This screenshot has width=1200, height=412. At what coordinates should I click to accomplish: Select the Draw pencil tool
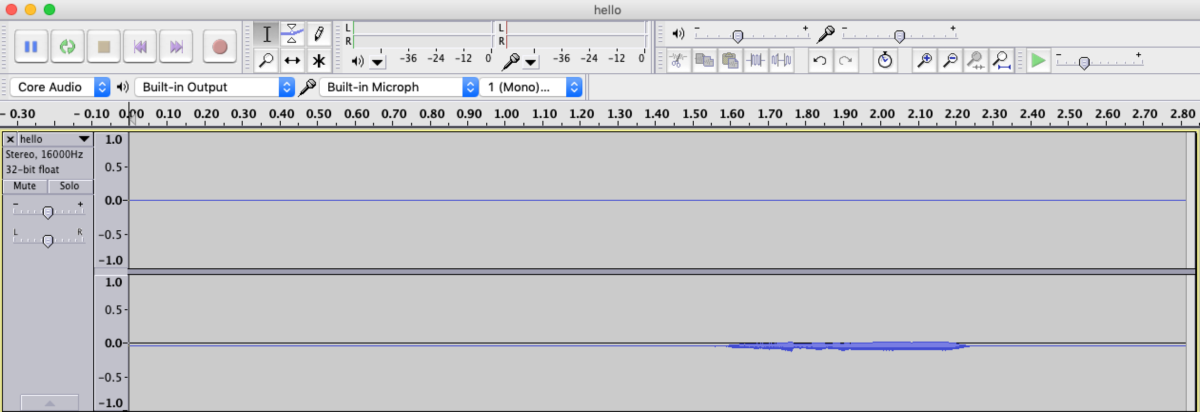coord(318,33)
